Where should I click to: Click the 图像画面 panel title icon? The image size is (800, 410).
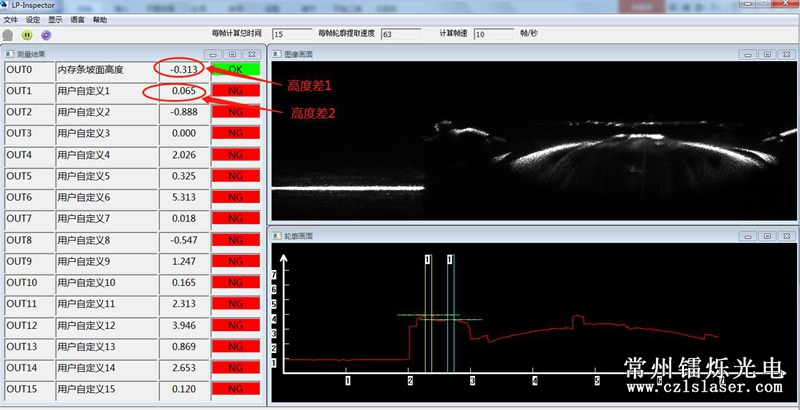point(277,53)
